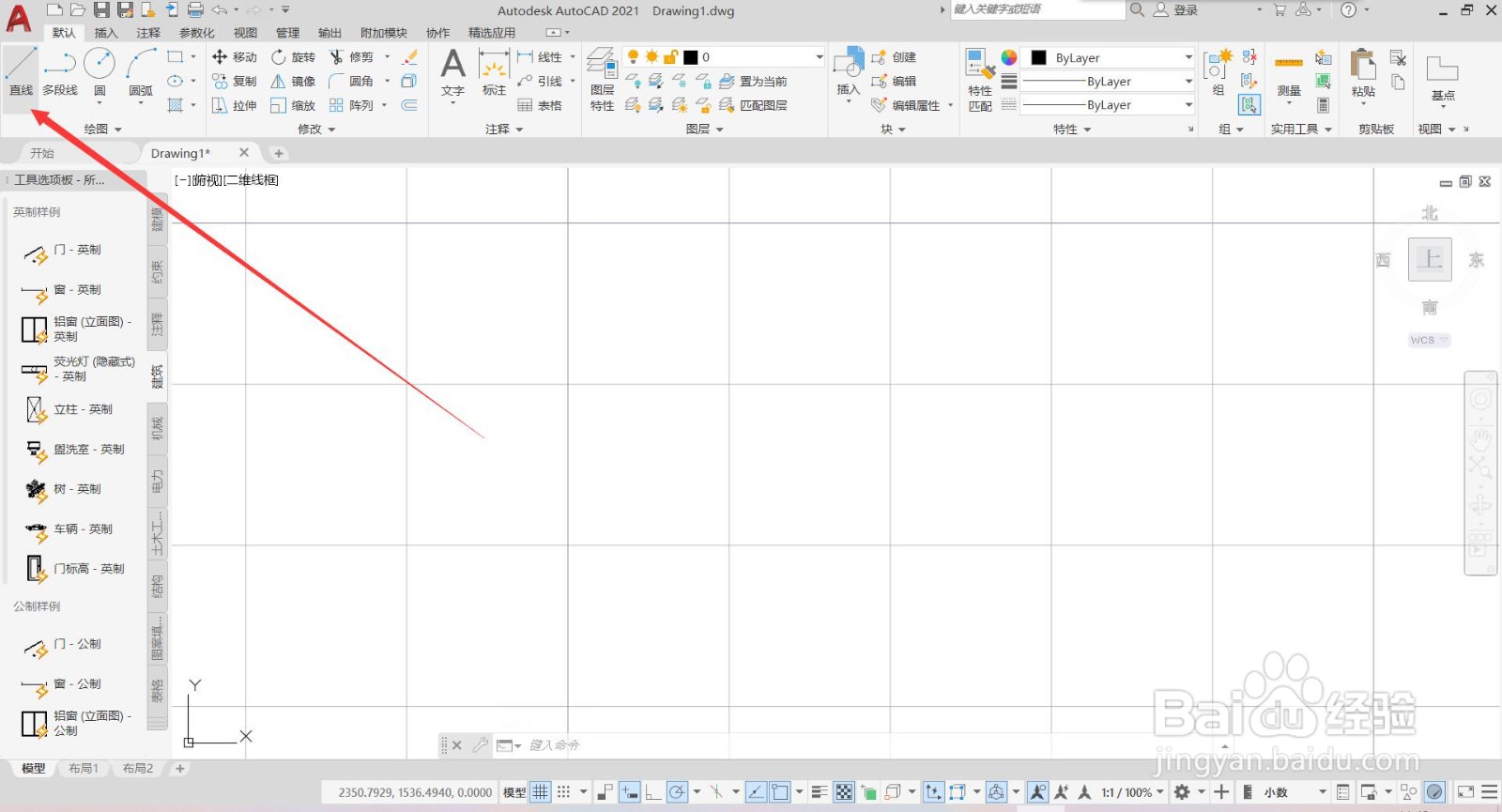The height and width of the screenshot is (812, 1502).
Task: Open the lineweight ByLayer dropdown
Action: [1109, 82]
